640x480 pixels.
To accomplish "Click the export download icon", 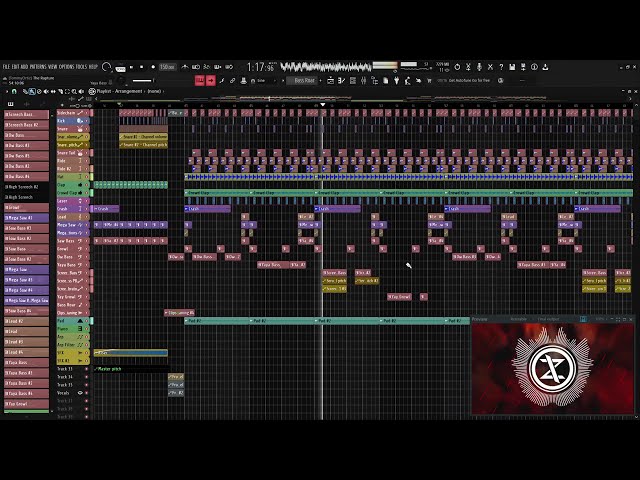I will (545, 67).
